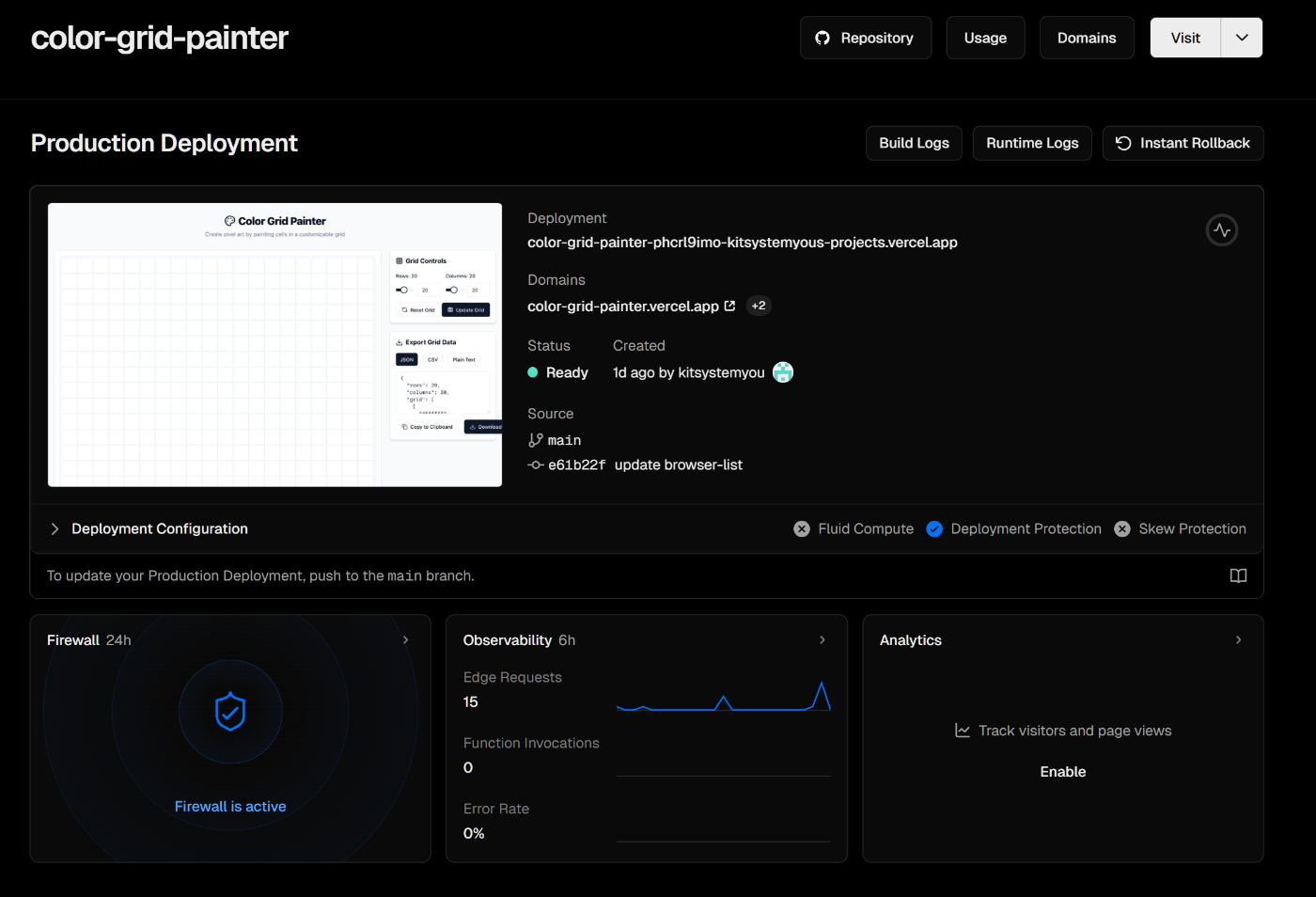Open the Analytics card chevron
This screenshot has height=897, width=1316.
1239,640
